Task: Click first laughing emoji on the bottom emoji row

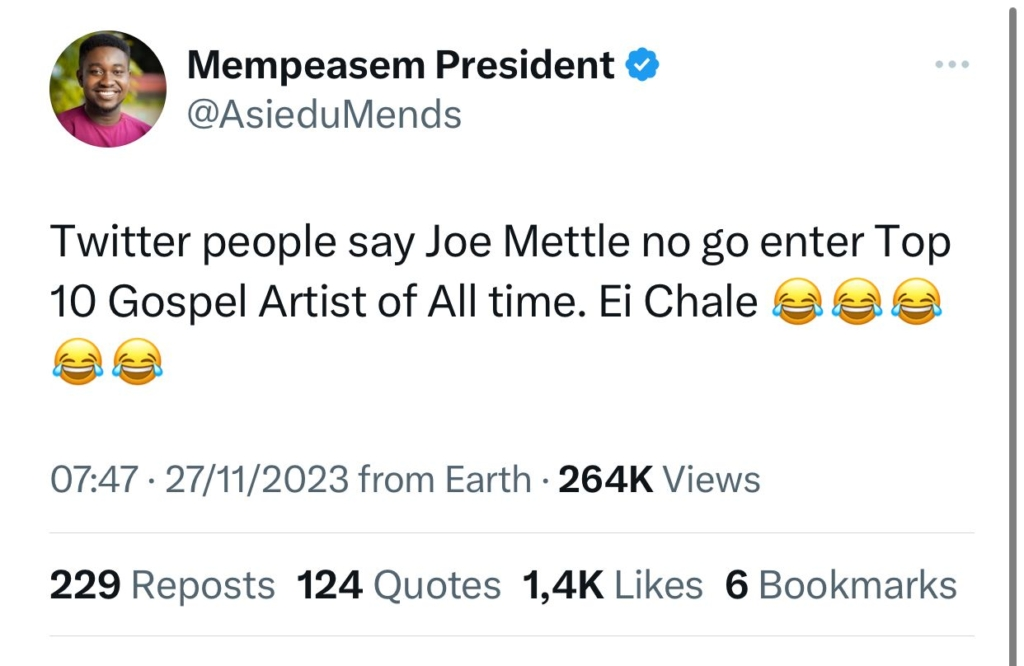Action: [x=77, y=360]
